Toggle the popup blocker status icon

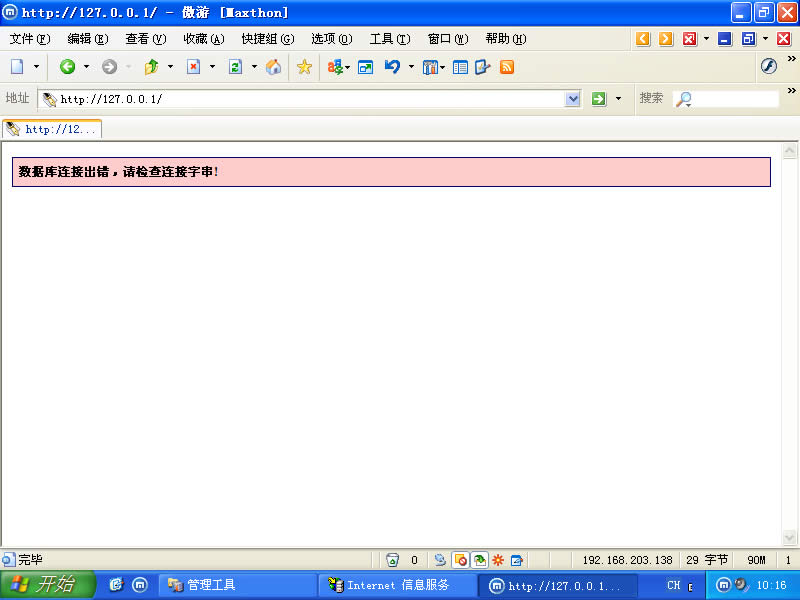460,560
